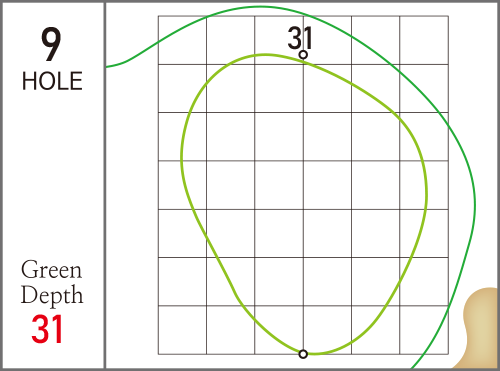This screenshot has height=371, width=500.
Task: Click the black 31 label above the green
Action: pos(300,38)
